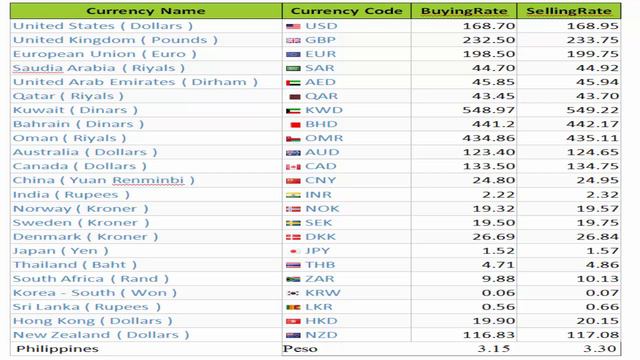Open Canada ( Dollars ) link
Viewport: 640px width, 360px height.
(80, 167)
